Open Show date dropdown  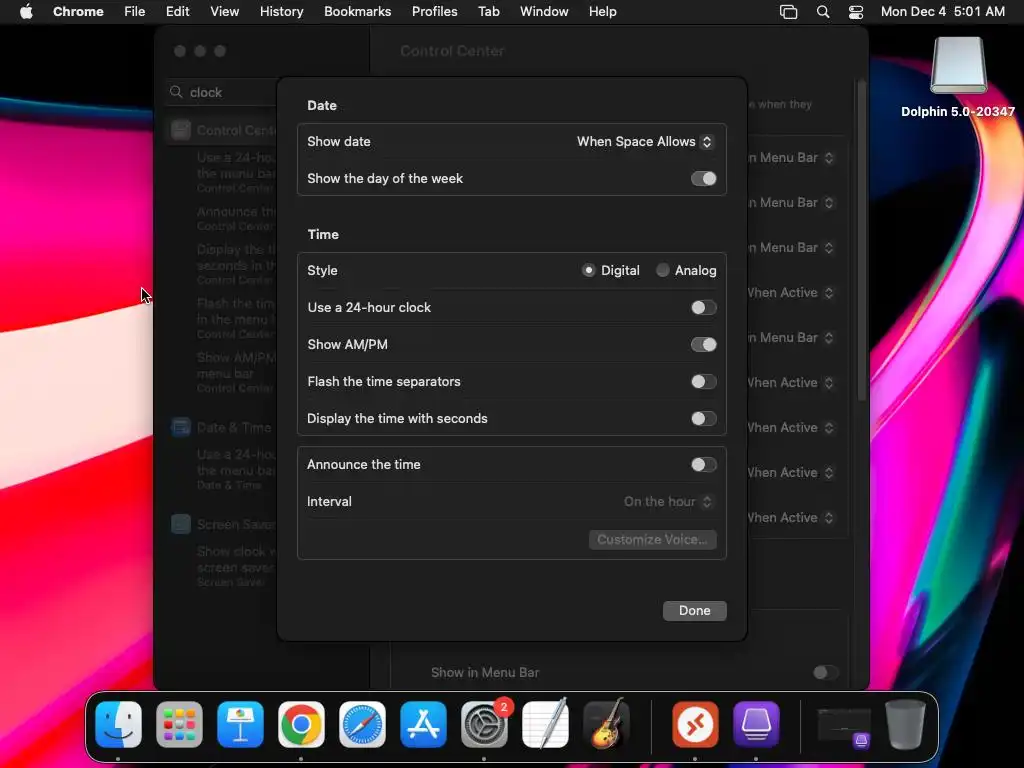(x=645, y=142)
